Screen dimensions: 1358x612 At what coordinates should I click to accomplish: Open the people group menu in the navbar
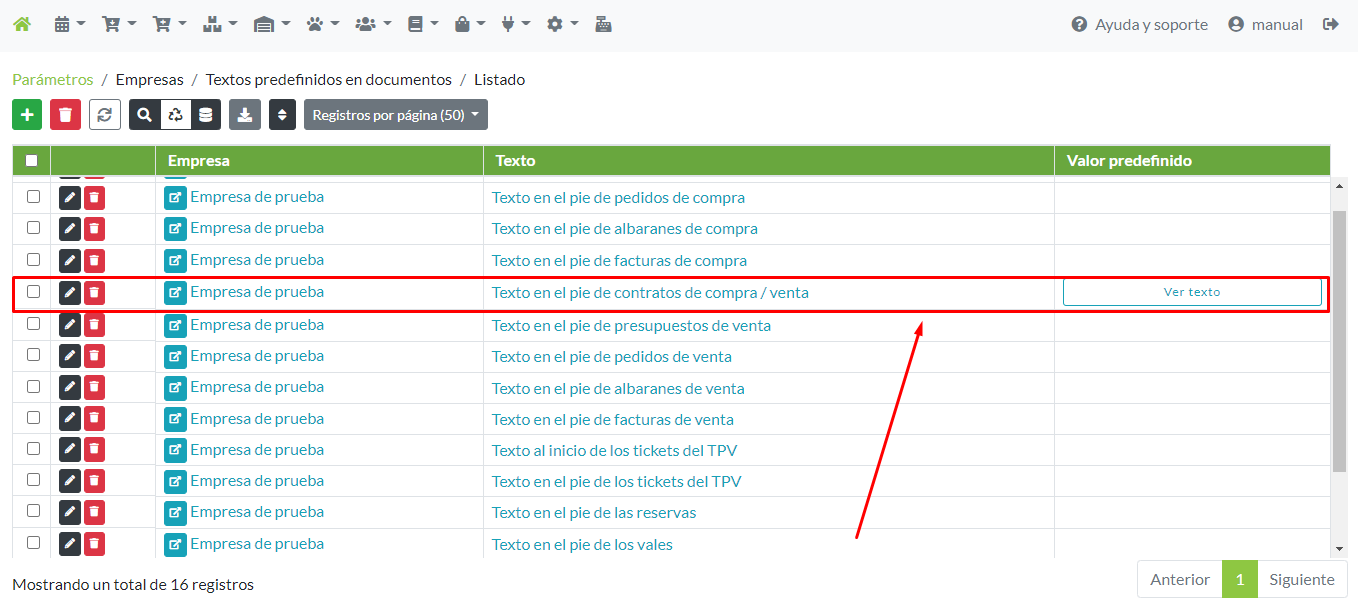(373, 24)
